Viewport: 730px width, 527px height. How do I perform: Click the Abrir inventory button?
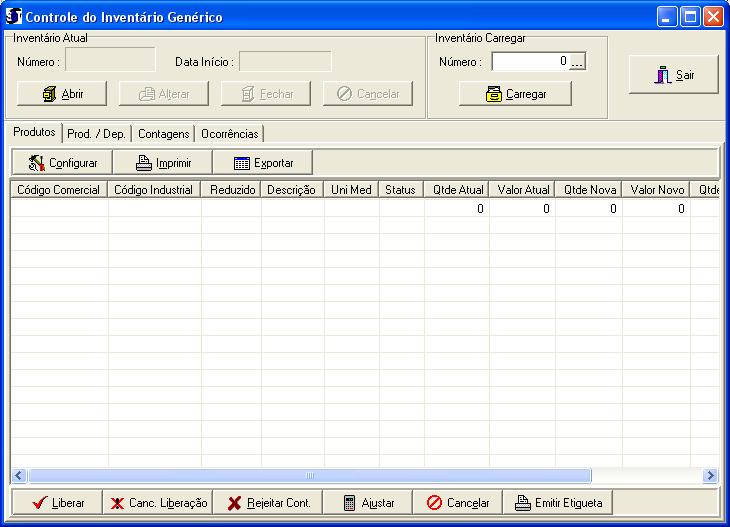pyautogui.click(x=62, y=94)
